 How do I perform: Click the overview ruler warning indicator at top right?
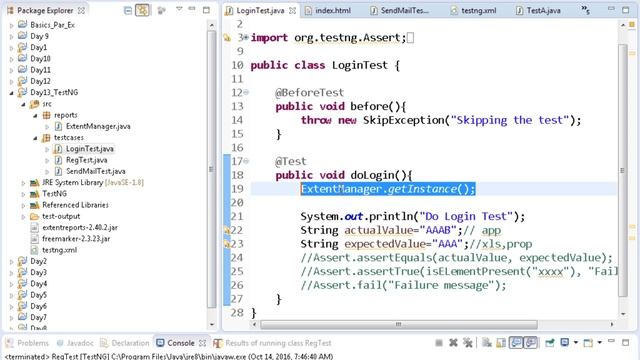[632, 25]
